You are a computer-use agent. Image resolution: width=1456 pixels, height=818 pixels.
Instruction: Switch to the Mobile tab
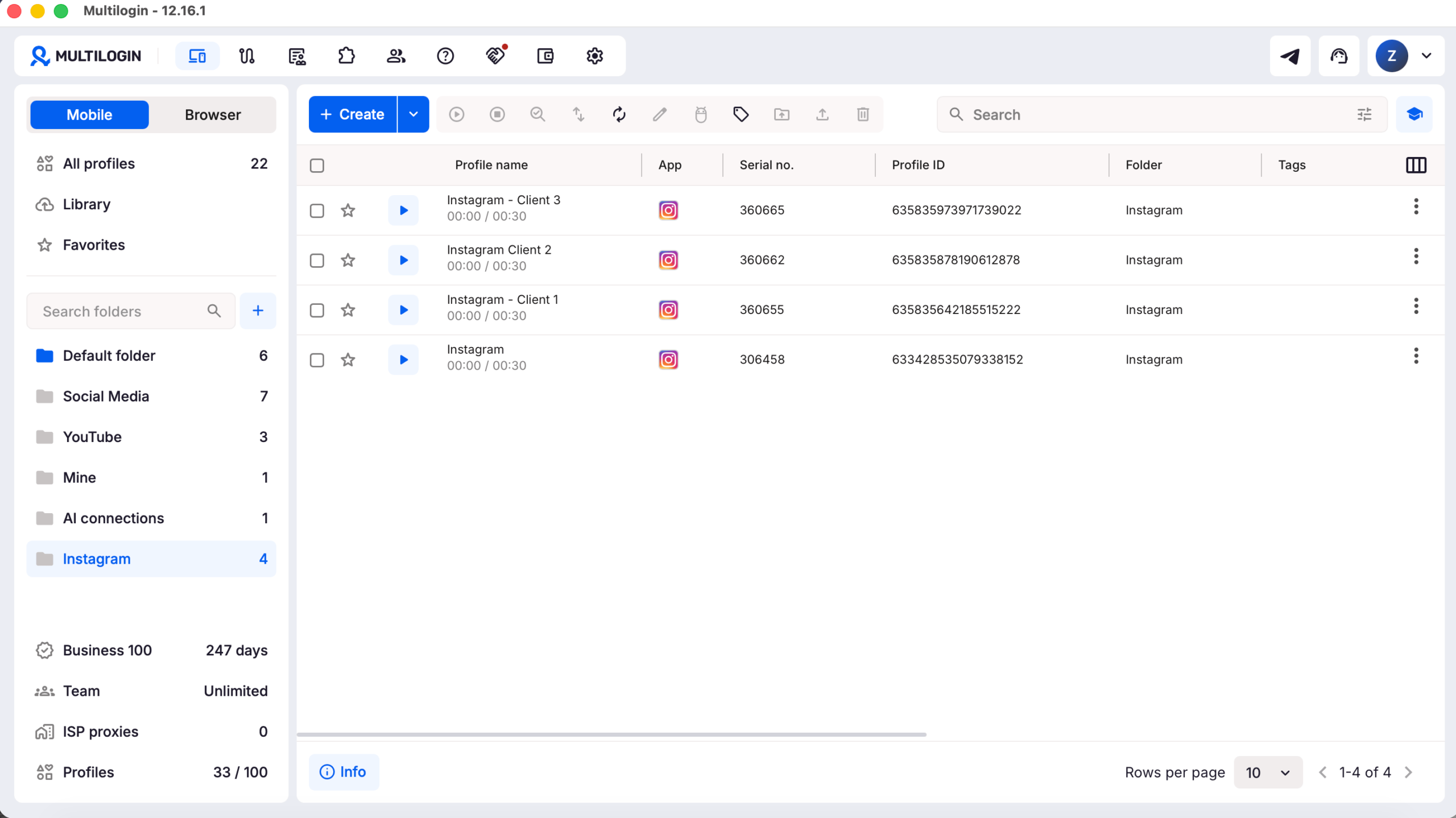pos(89,115)
